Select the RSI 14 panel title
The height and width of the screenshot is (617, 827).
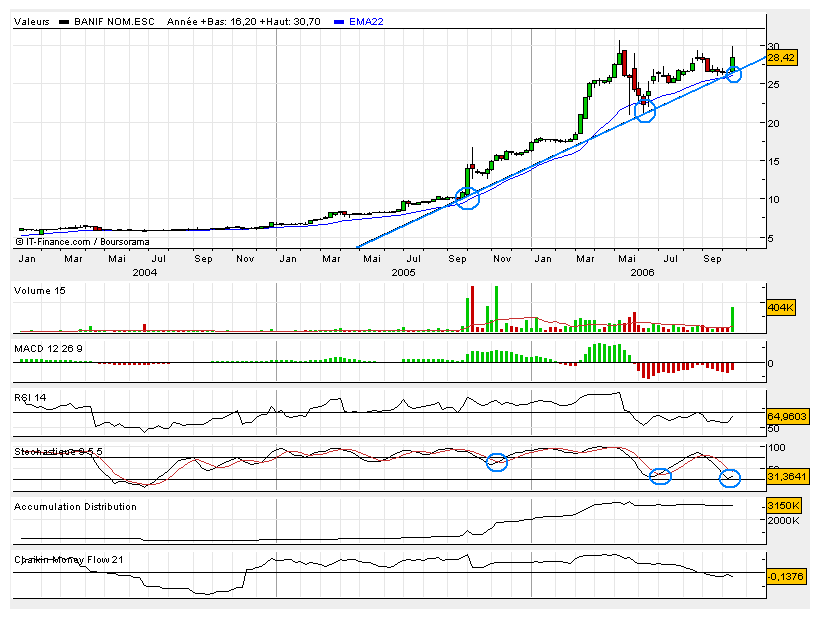[30, 398]
